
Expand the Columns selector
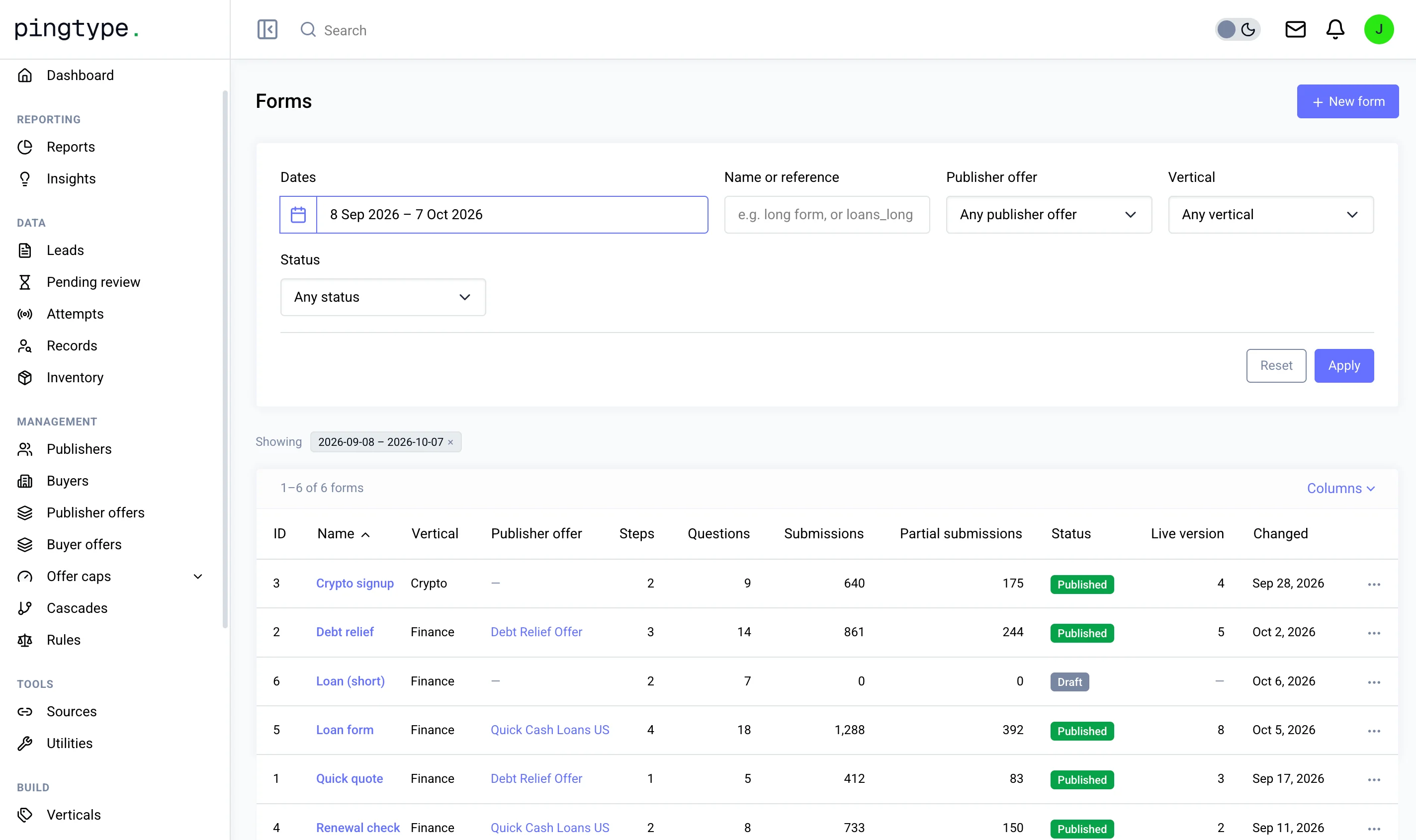[x=1340, y=488]
